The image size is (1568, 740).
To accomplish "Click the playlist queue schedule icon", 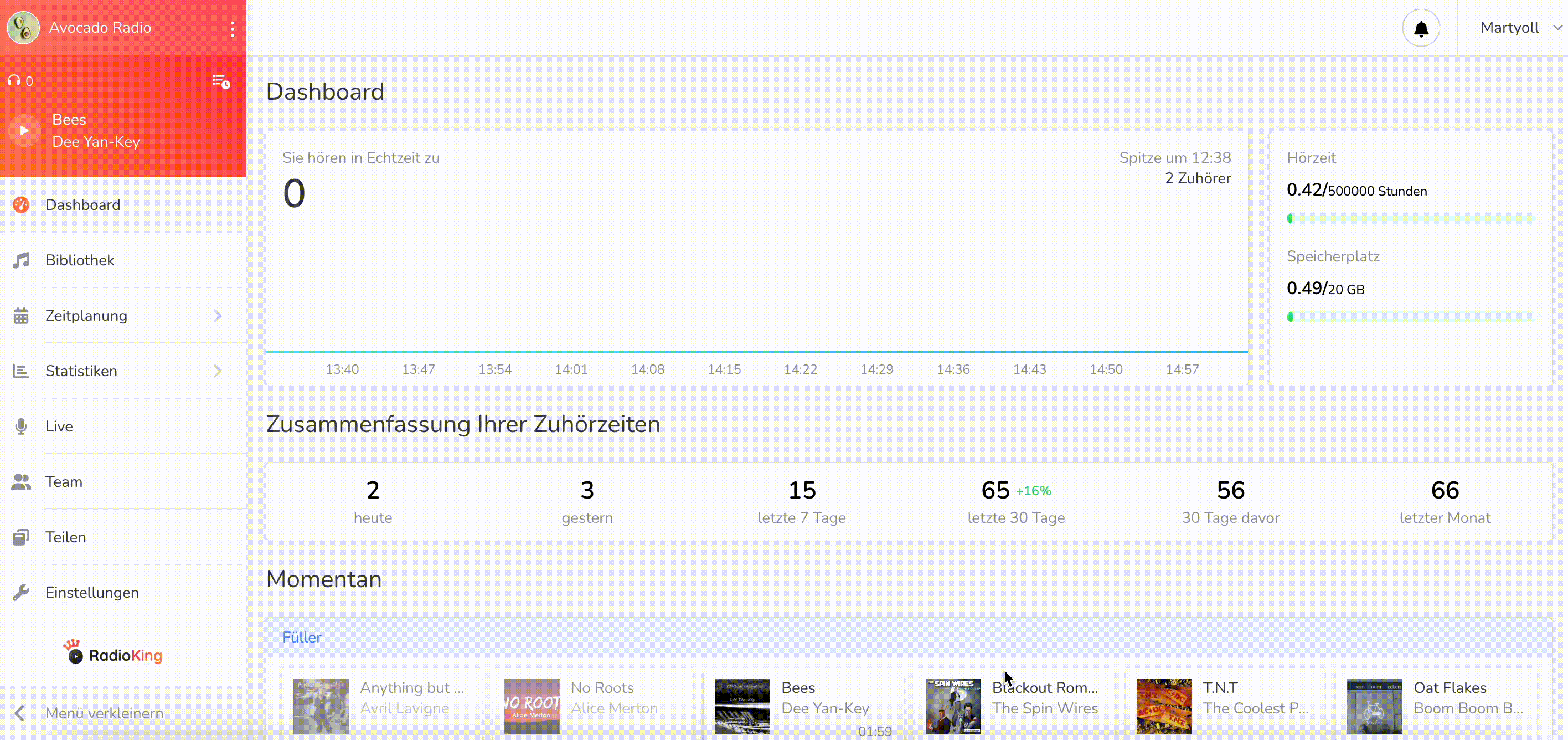I will 220,81.
